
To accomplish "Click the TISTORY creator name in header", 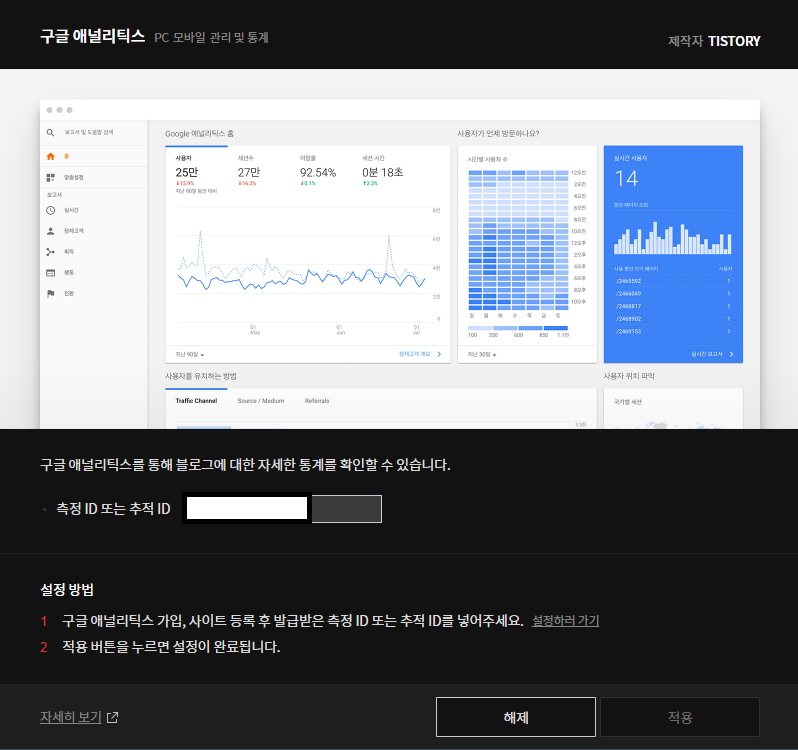I will [734, 41].
